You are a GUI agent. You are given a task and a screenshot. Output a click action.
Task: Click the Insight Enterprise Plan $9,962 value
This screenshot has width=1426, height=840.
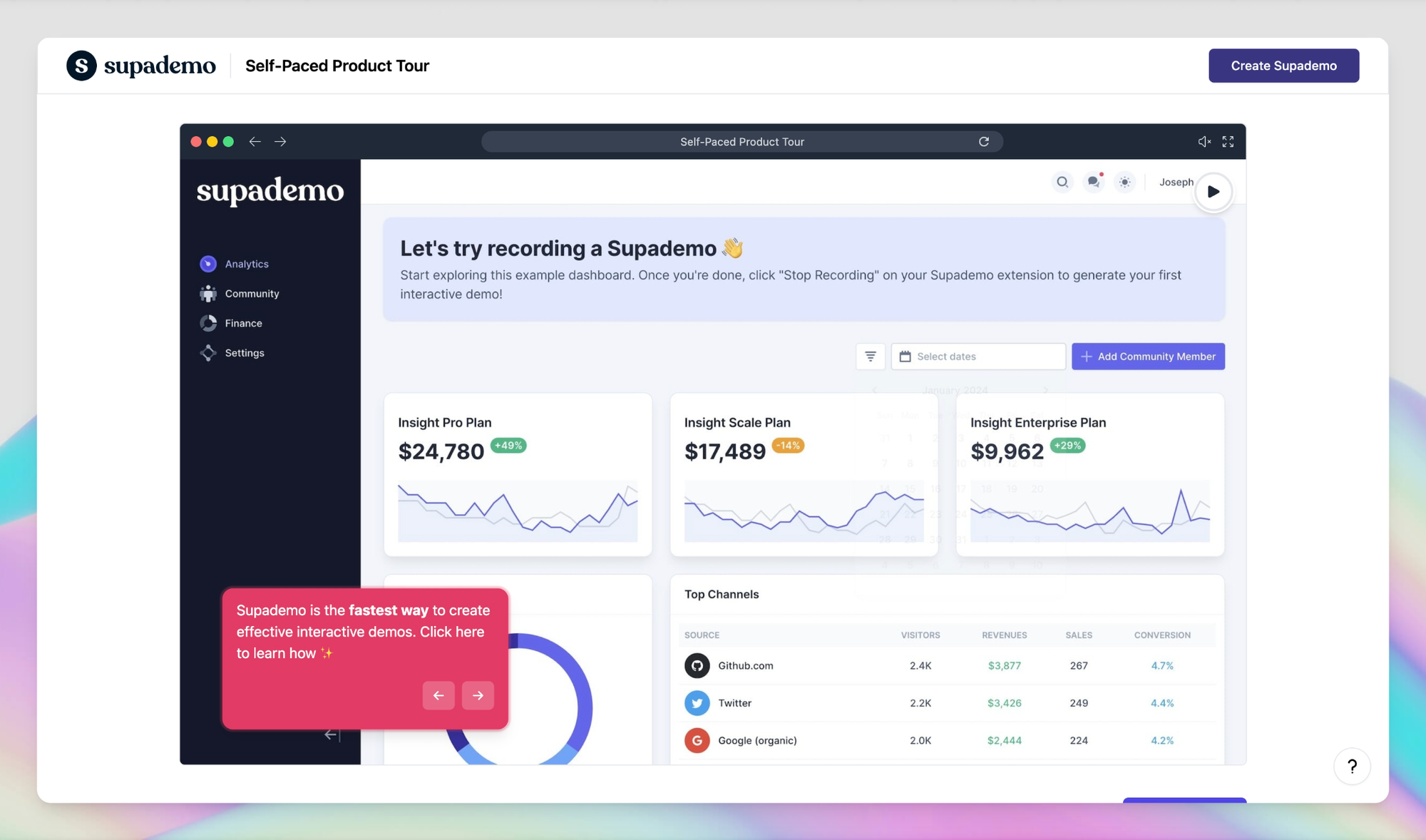[1007, 451]
